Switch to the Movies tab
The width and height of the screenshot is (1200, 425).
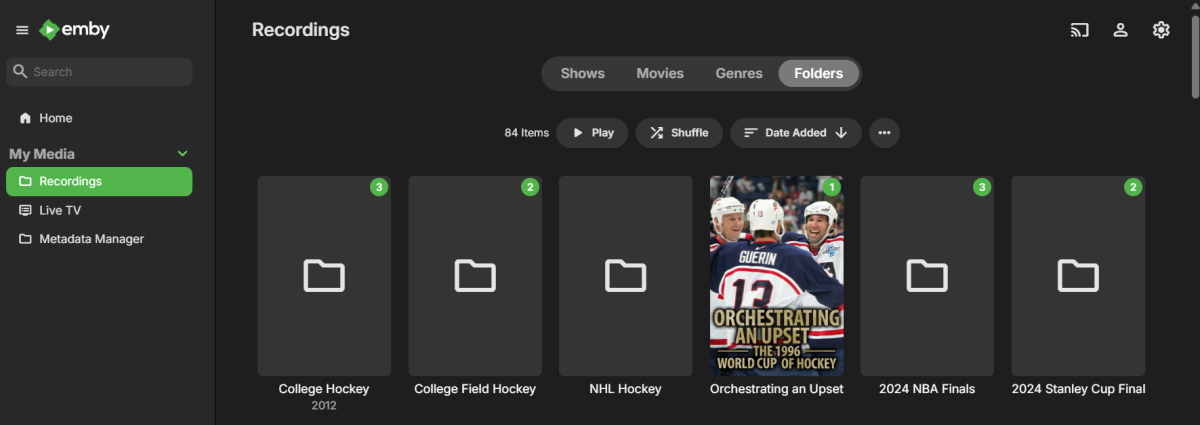tap(660, 73)
